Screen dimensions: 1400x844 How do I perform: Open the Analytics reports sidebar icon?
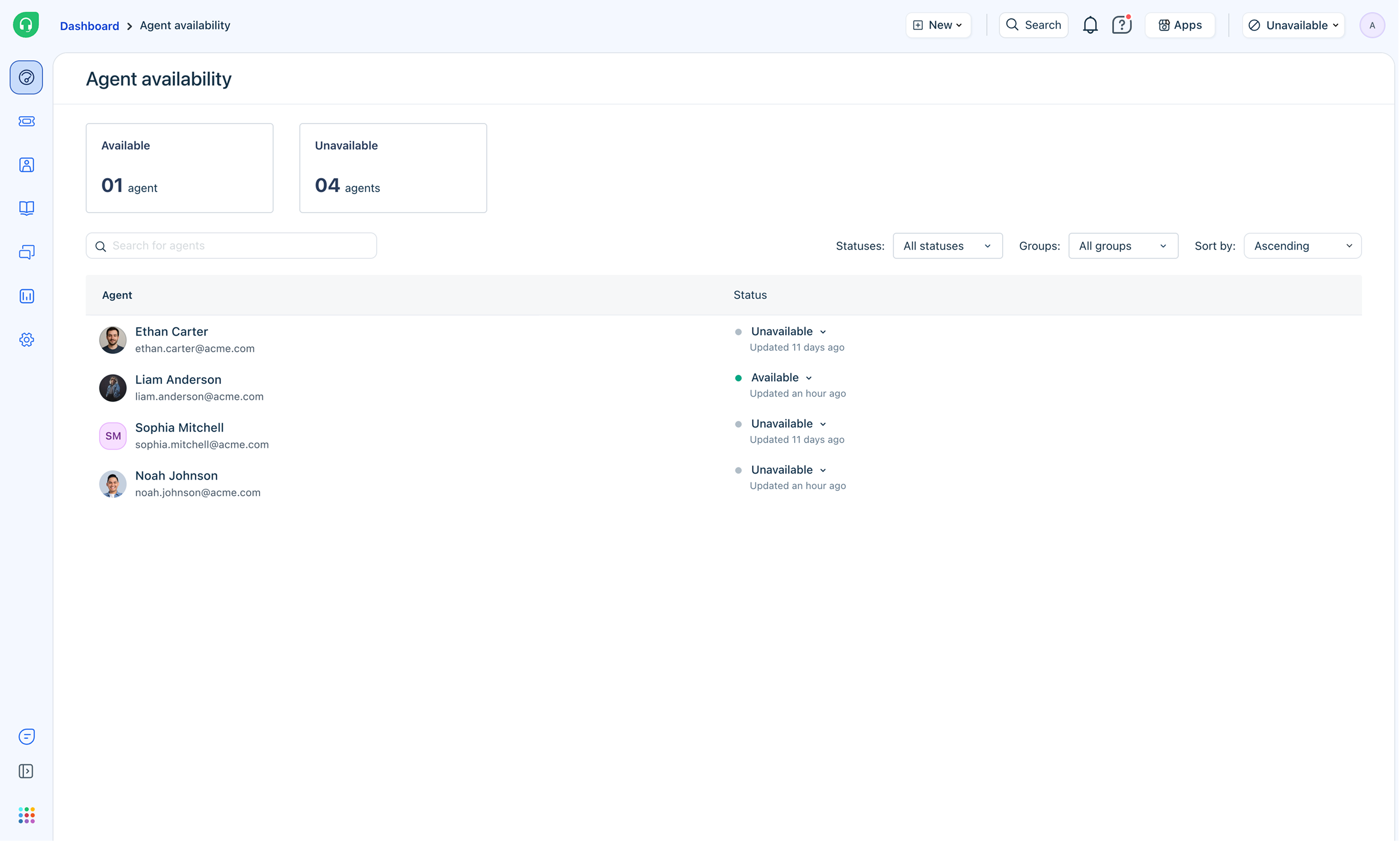27,296
